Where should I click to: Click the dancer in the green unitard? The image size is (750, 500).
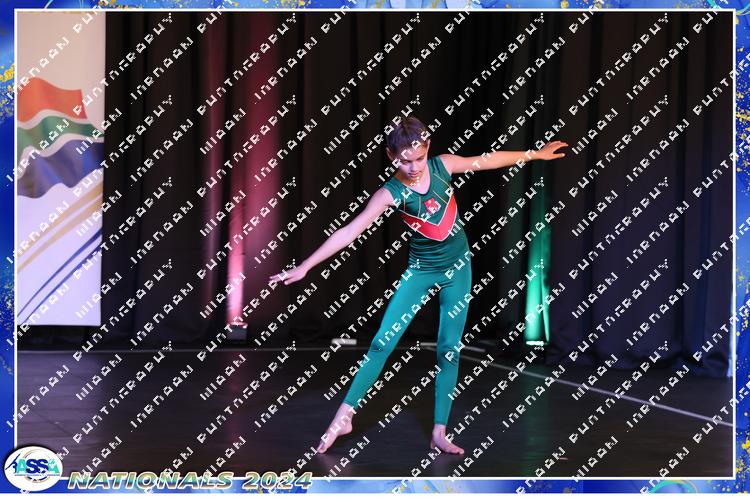point(419,285)
